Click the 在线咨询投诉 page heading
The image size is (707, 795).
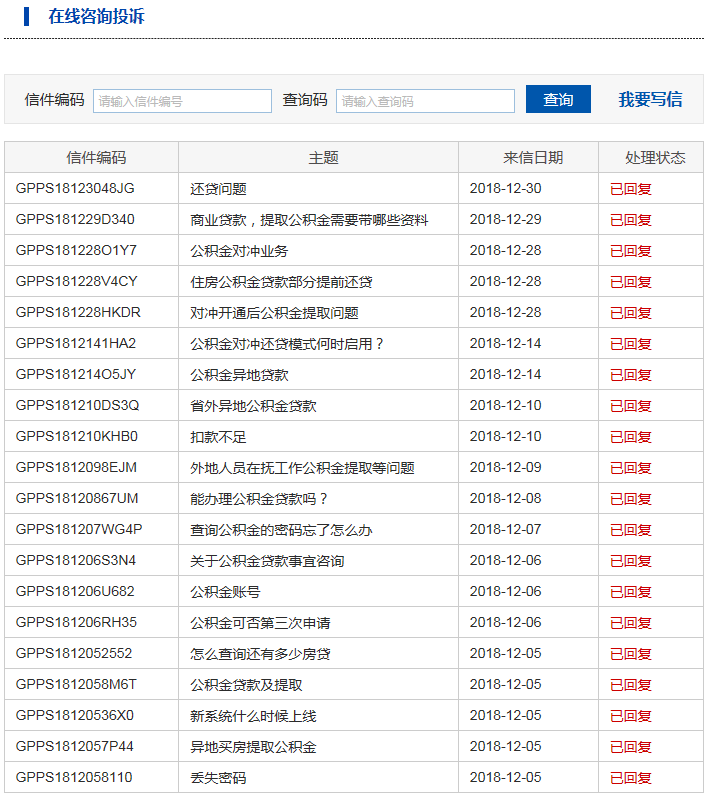click(x=96, y=16)
